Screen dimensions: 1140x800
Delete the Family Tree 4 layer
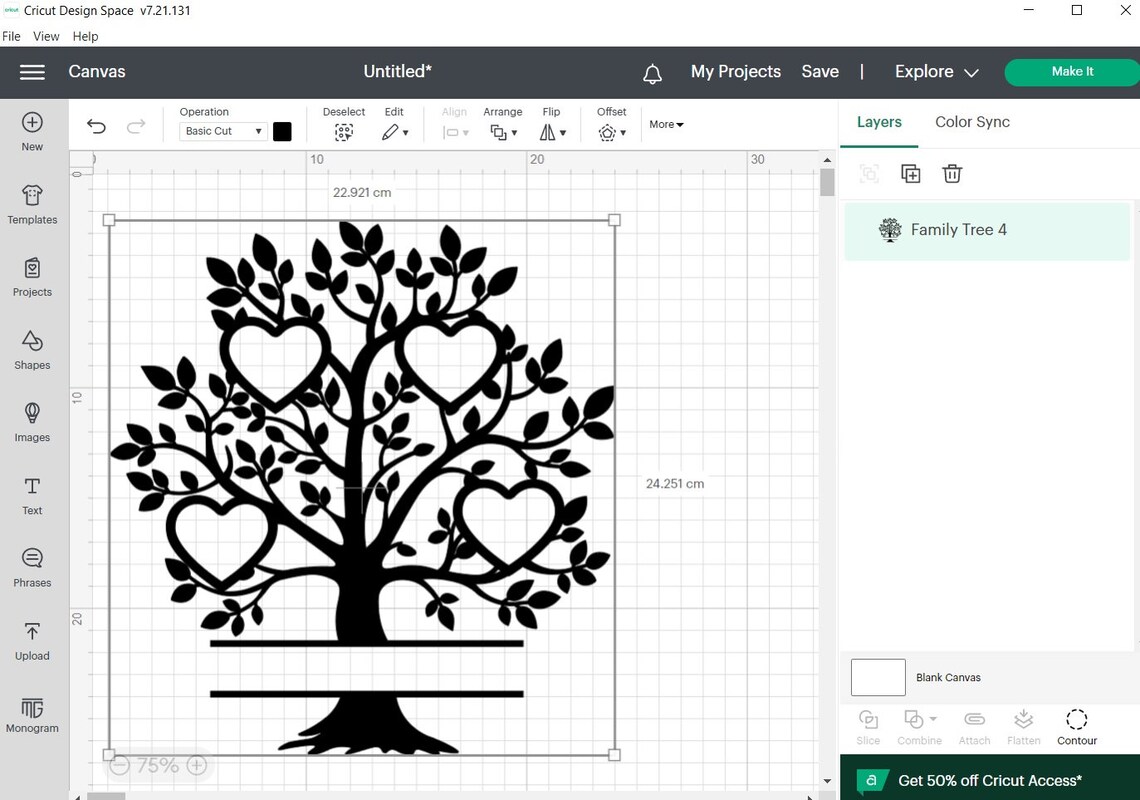click(x=952, y=173)
